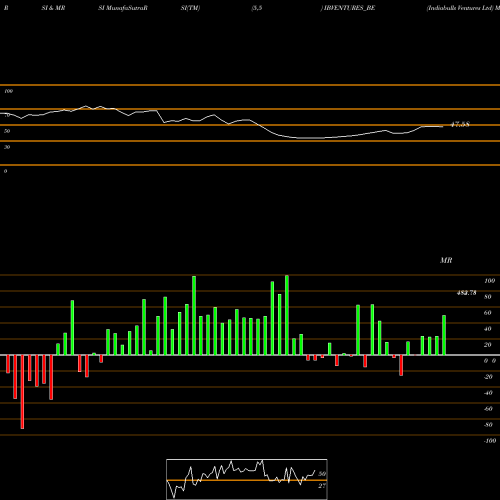Screen dimensions: 500x500
Task: Click the RSI value '47.58'
Action: point(460,124)
